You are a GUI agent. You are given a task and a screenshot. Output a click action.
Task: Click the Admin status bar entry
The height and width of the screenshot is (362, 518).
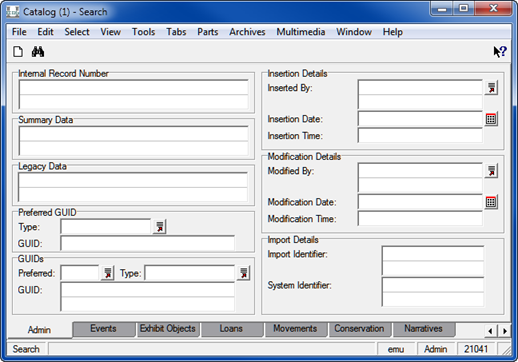click(x=435, y=349)
